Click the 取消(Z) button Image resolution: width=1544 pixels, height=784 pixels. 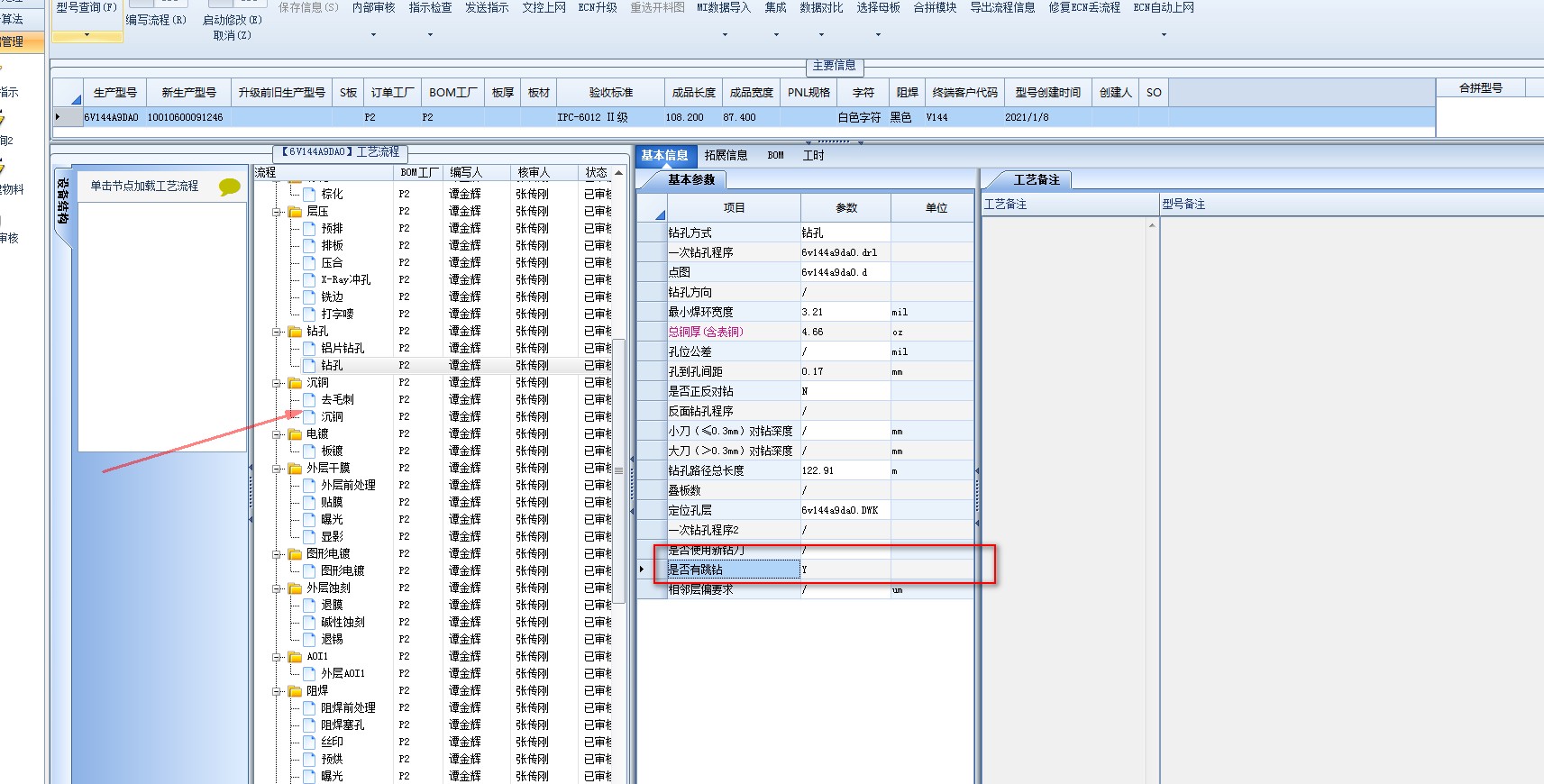point(233,36)
